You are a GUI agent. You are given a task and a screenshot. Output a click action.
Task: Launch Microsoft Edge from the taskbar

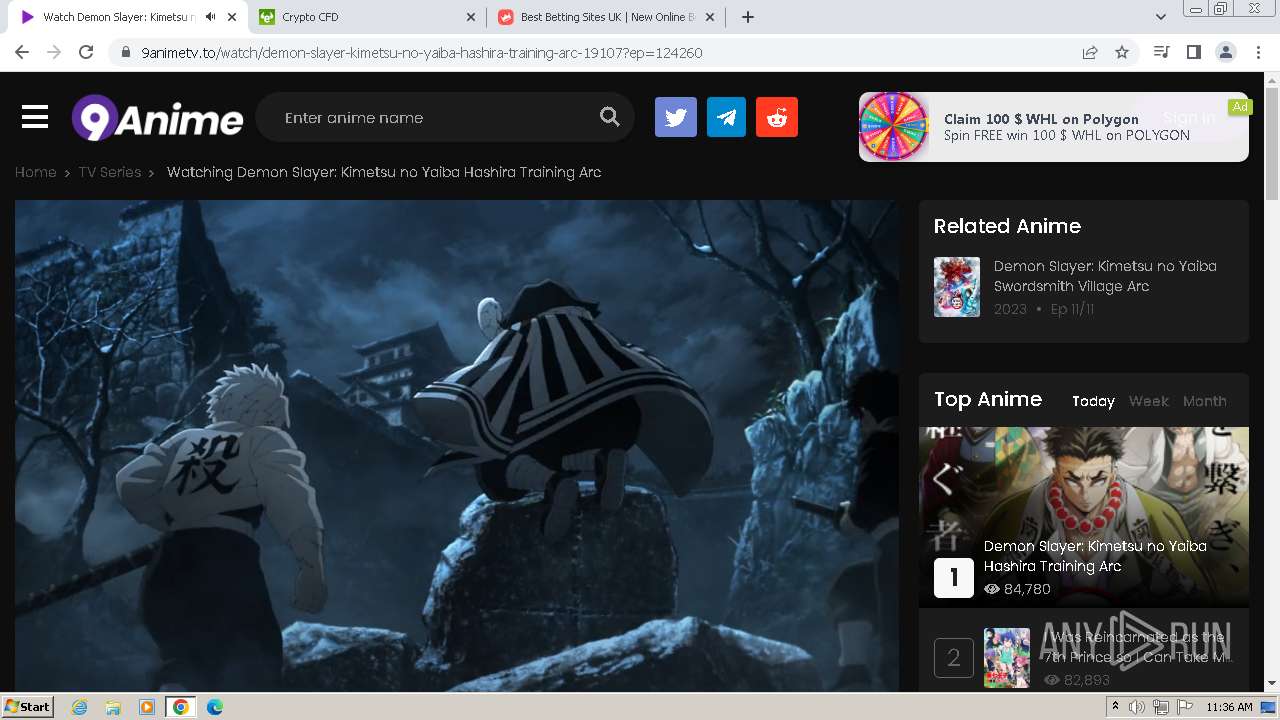[x=214, y=707]
